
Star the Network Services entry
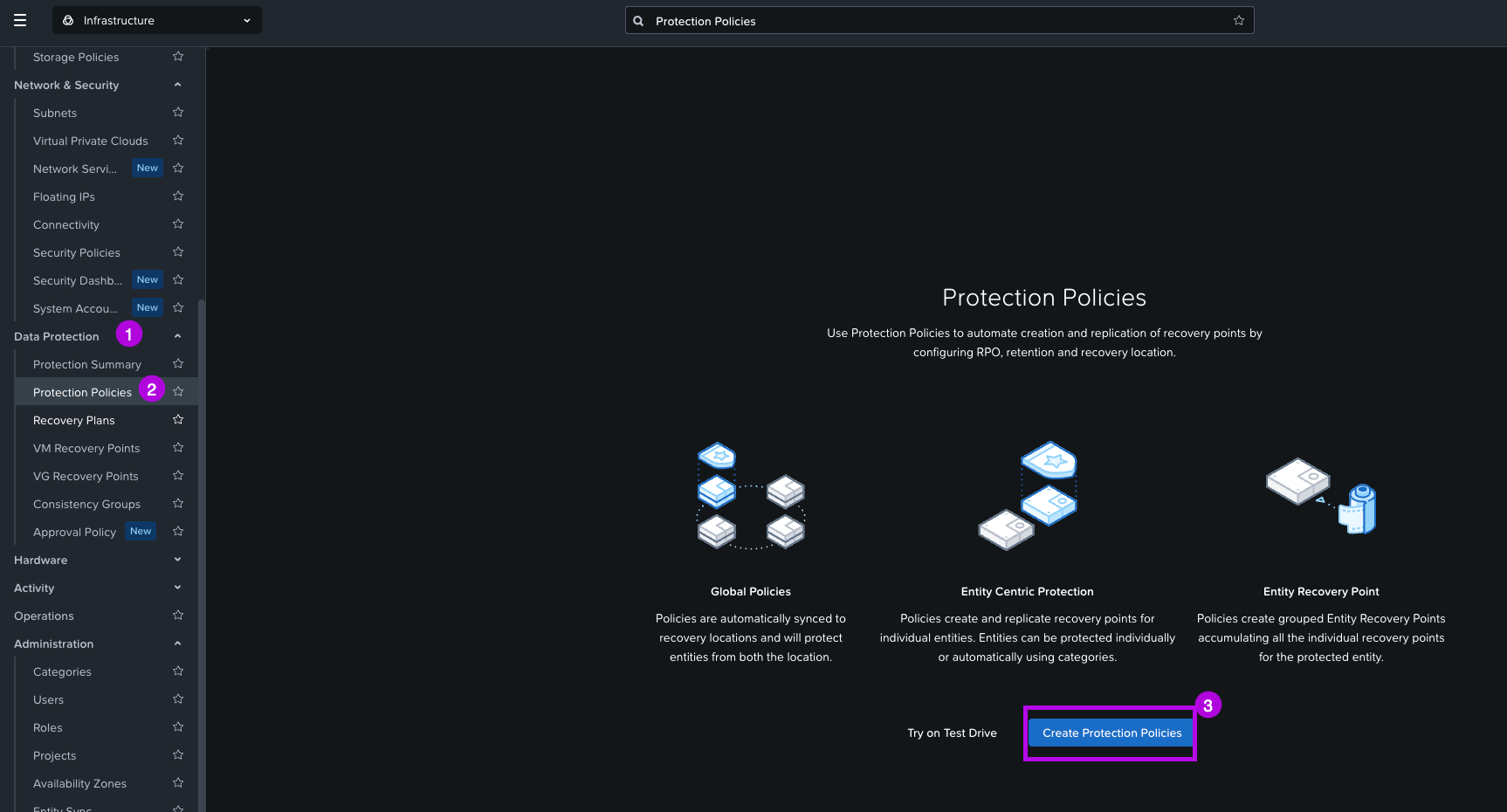pyautogui.click(x=178, y=169)
